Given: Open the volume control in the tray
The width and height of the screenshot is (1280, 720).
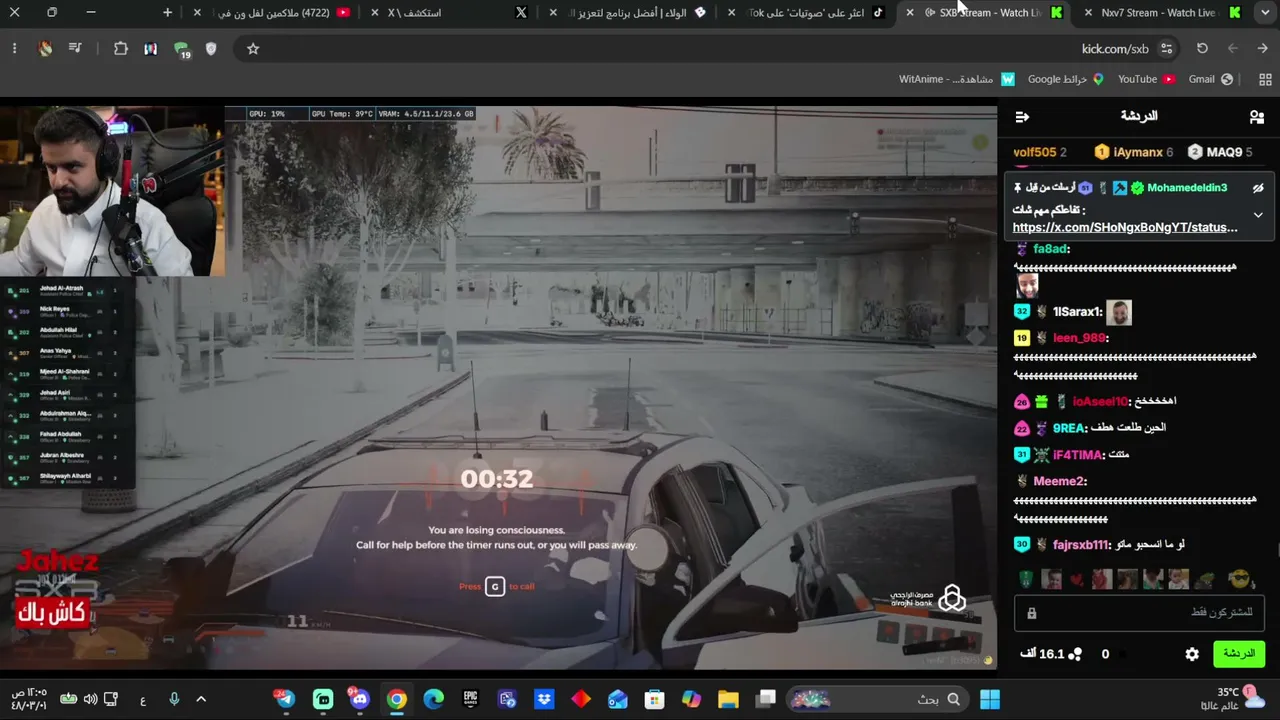Looking at the screenshot, I should coord(90,700).
